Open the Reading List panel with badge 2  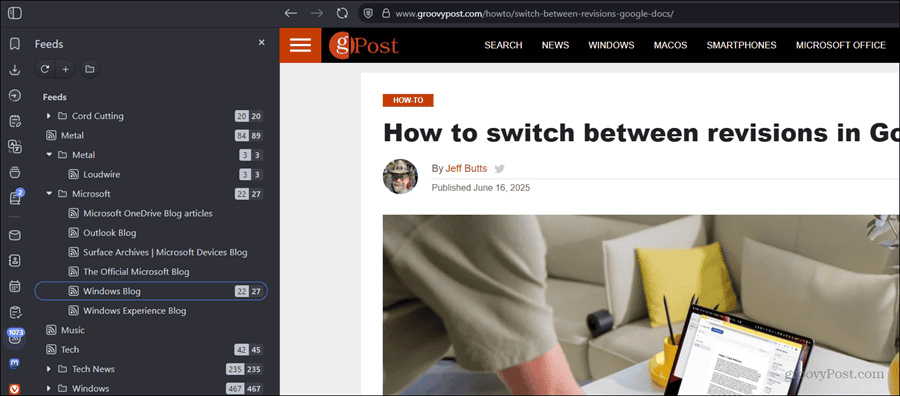click(15, 197)
